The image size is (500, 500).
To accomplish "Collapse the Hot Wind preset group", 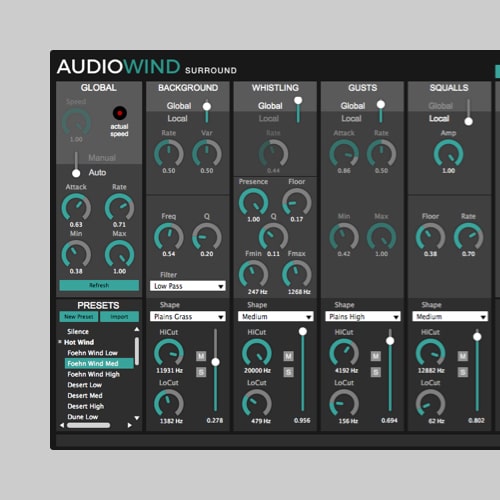I will pos(60,342).
